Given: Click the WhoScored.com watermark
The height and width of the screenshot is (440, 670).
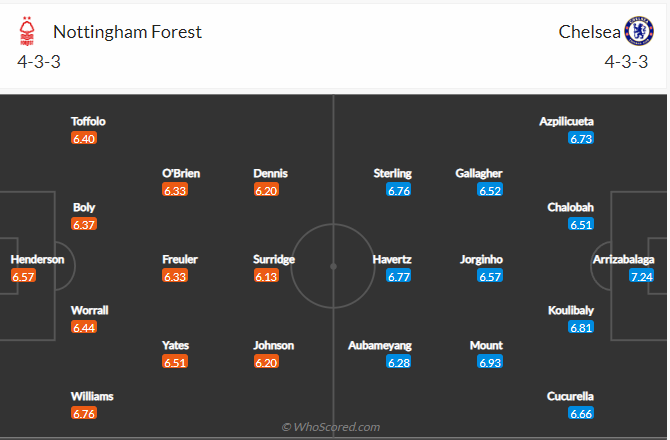Looking at the screenshot, I should (330, 427).
